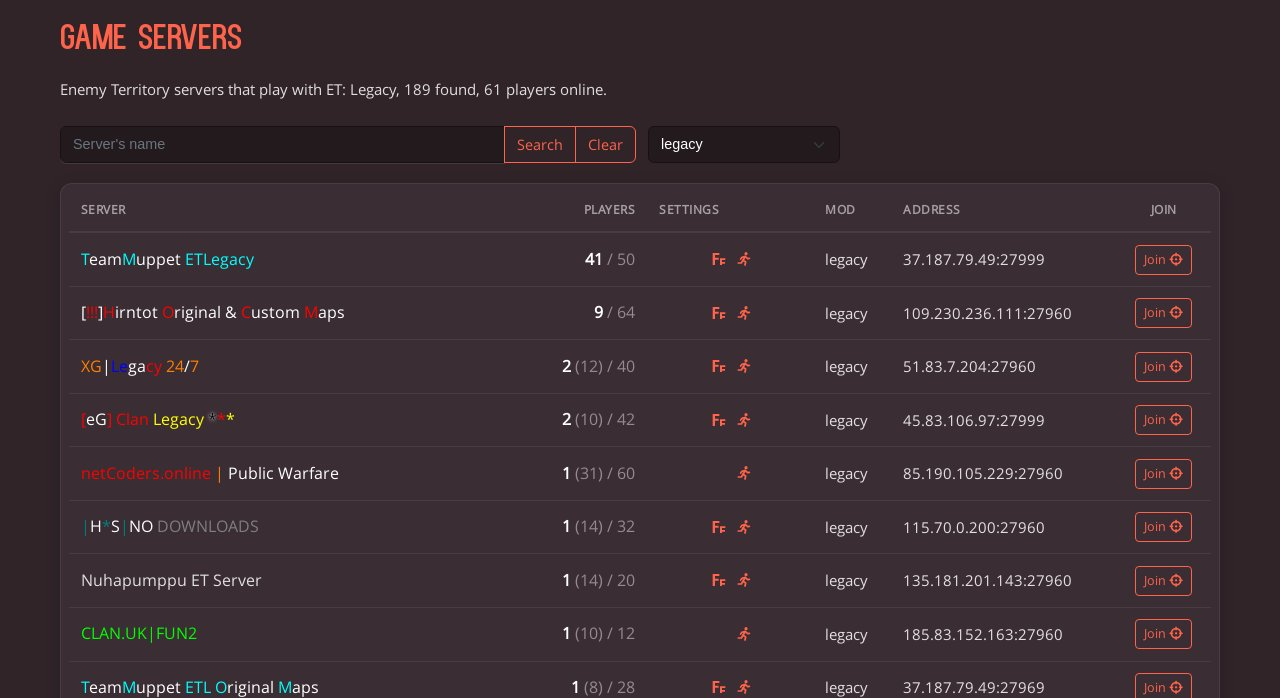
Task: Join the Nuhapumppu ET Server
Action: (1163, 581)
